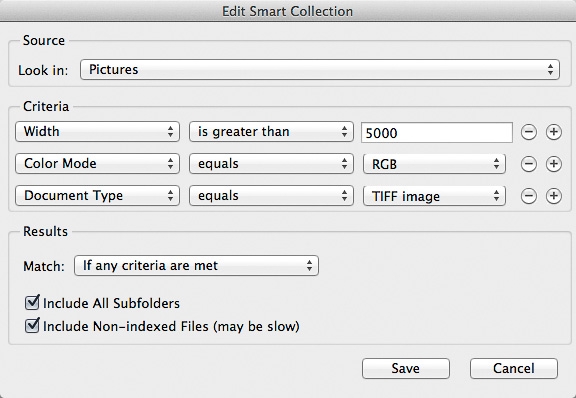Click the Edit Smart Collection title text

click(287, 11)
